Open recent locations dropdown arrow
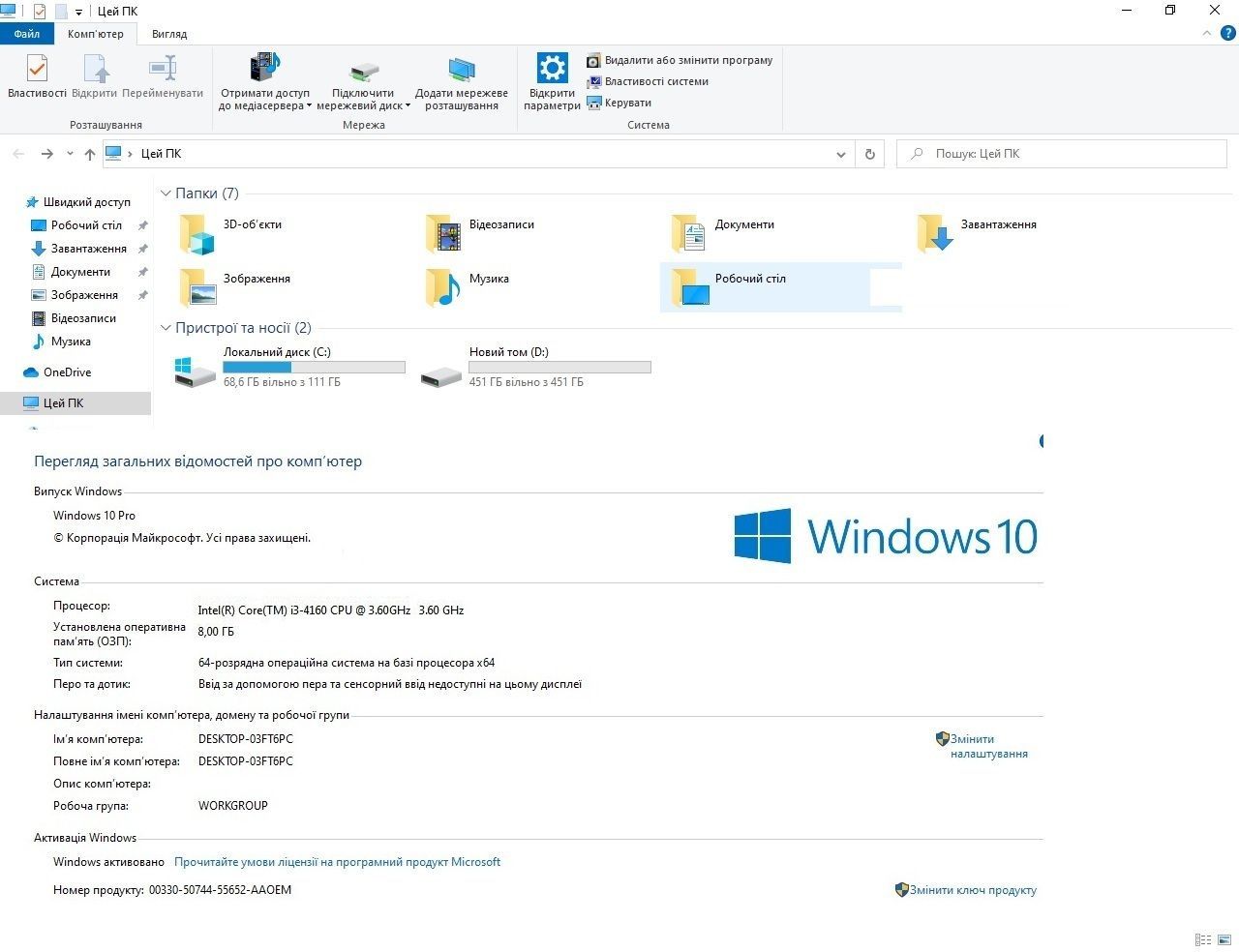 click(x=70, y=154)
